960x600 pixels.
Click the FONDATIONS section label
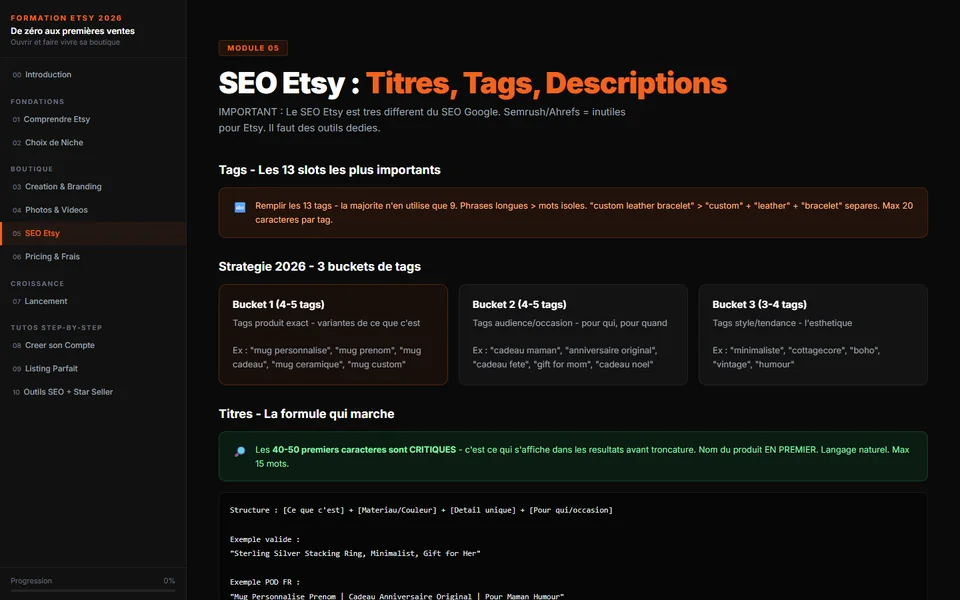point(37,102)
